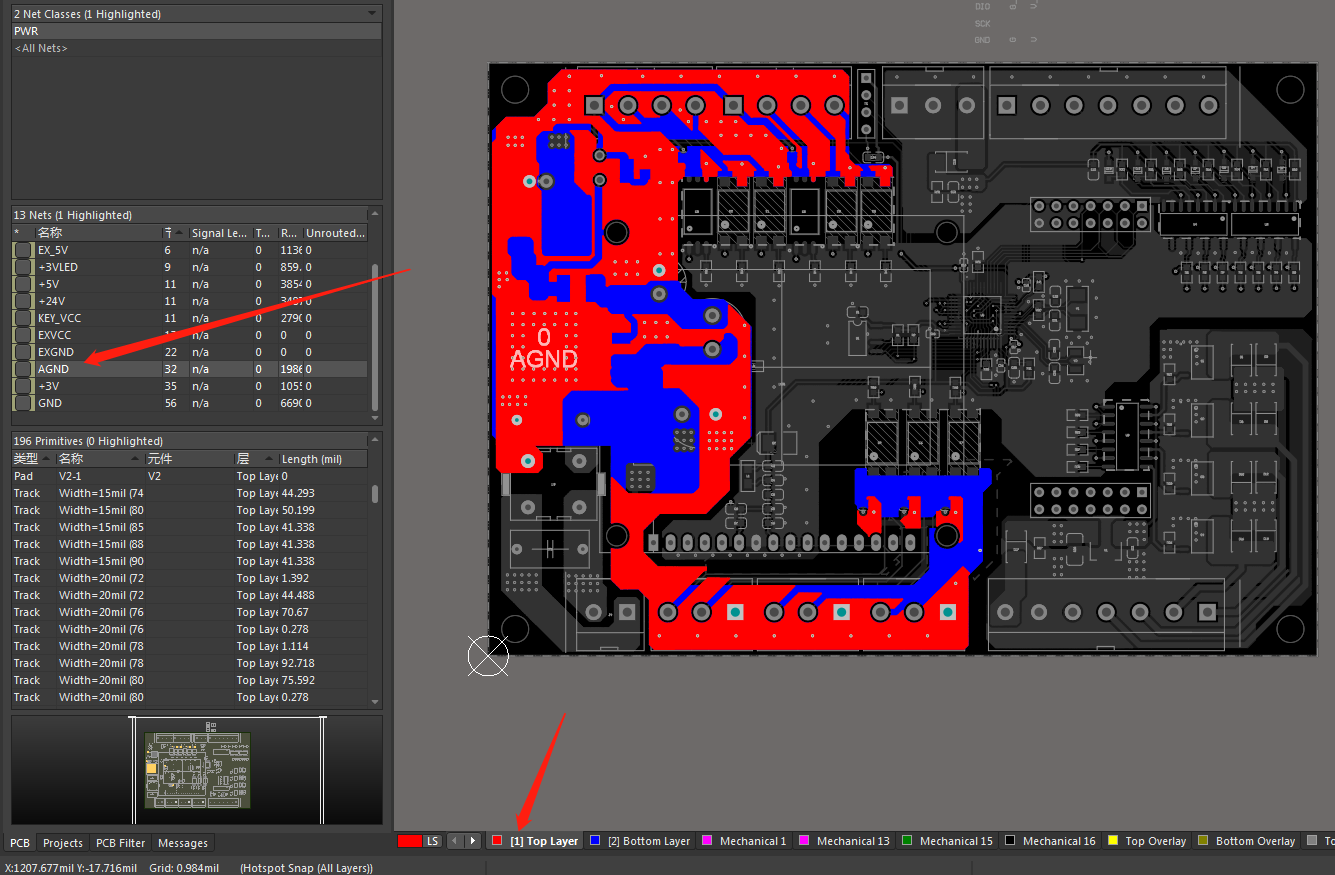Select the EXGND net name
This screenshot has width=1335, height=875.
(x=56, y=352)
